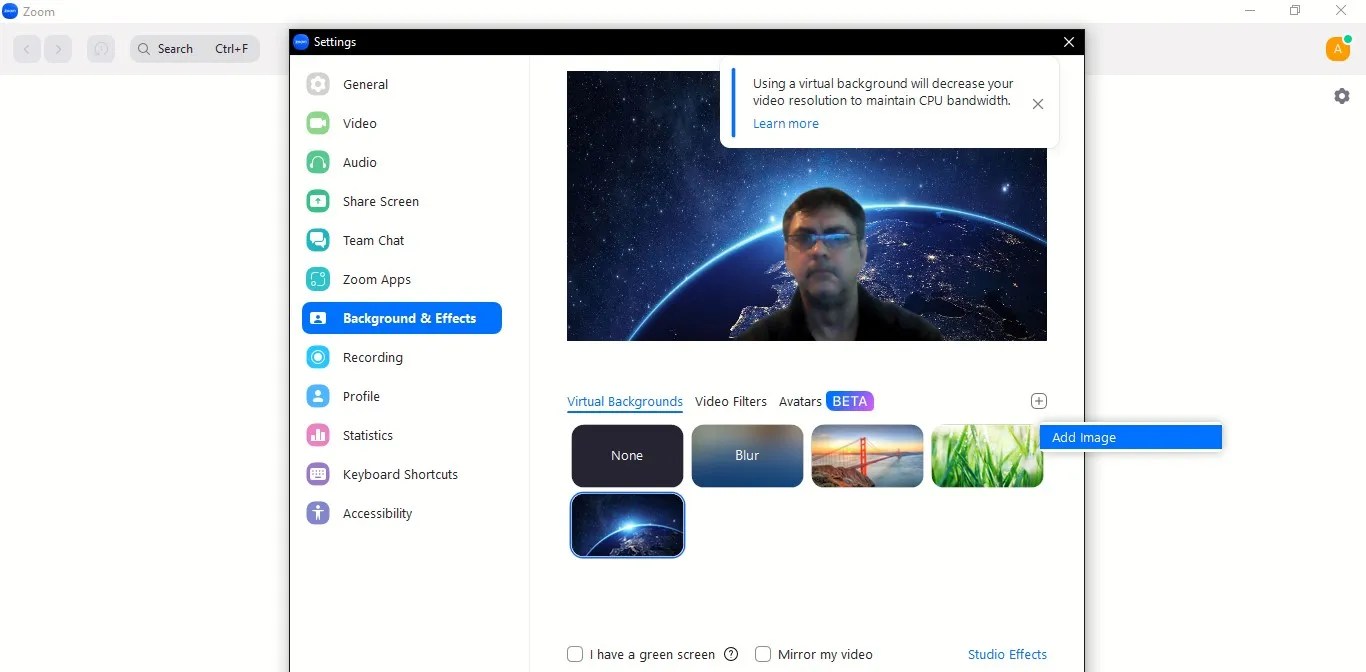
Task: Open the Accessibility sidebar icon
Action: pos(318,513)
